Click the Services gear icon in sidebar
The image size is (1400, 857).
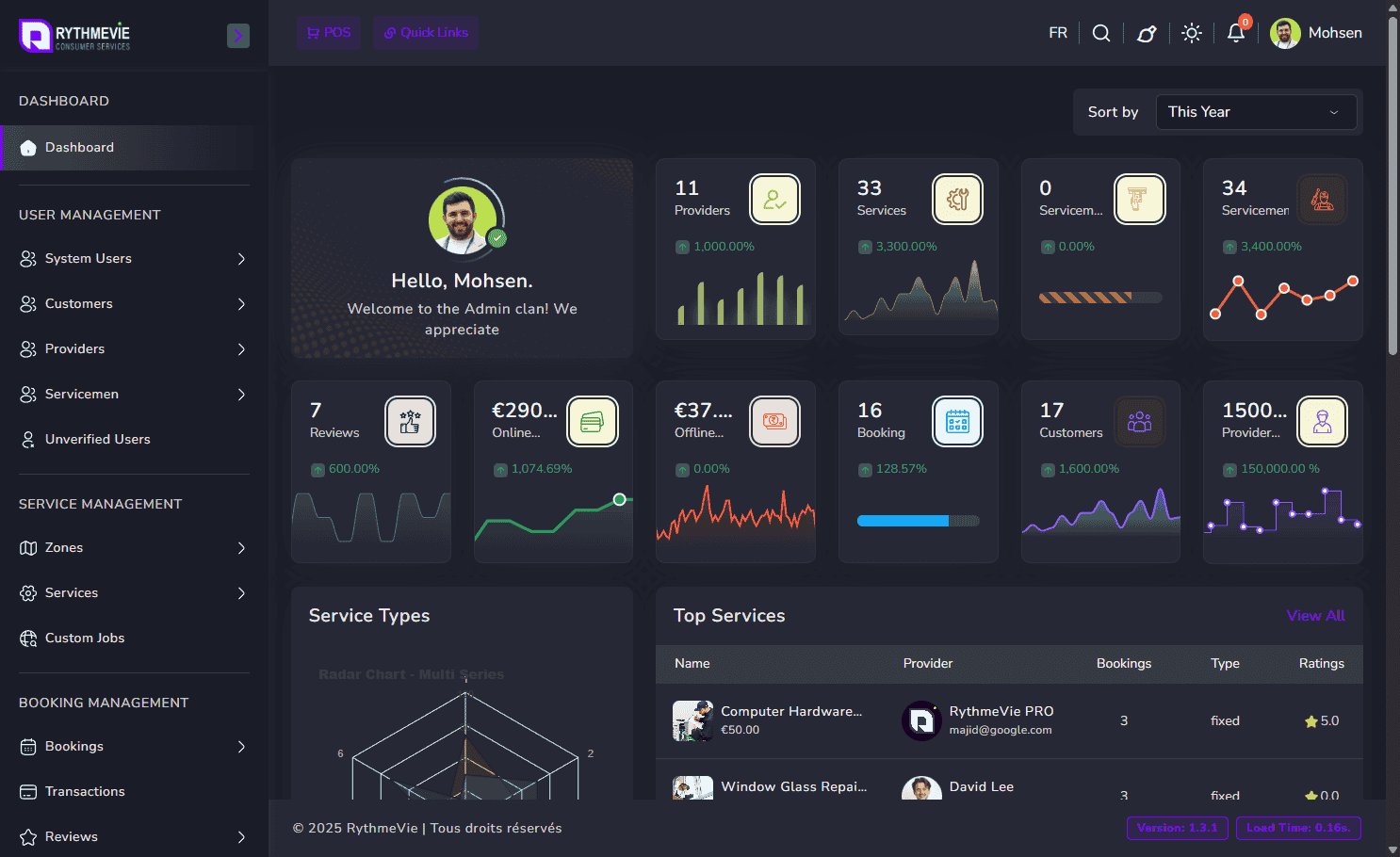point(28,593)
